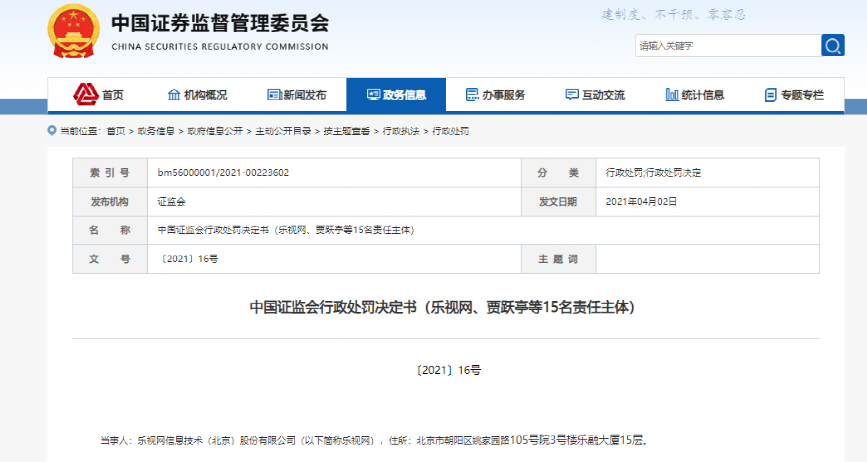Click the 办事服务 service icon

[x=472, y=95]
